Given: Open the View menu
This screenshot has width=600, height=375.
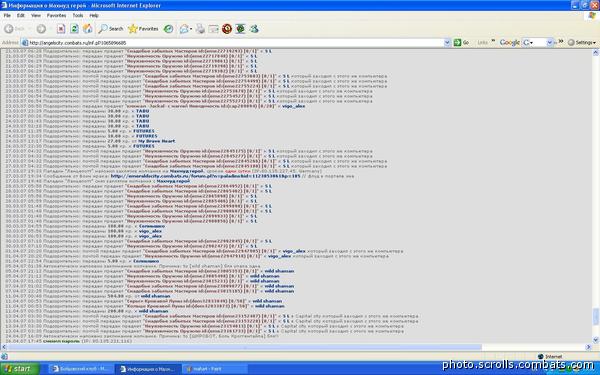Looking at the screenshot, I should point(36,15).
